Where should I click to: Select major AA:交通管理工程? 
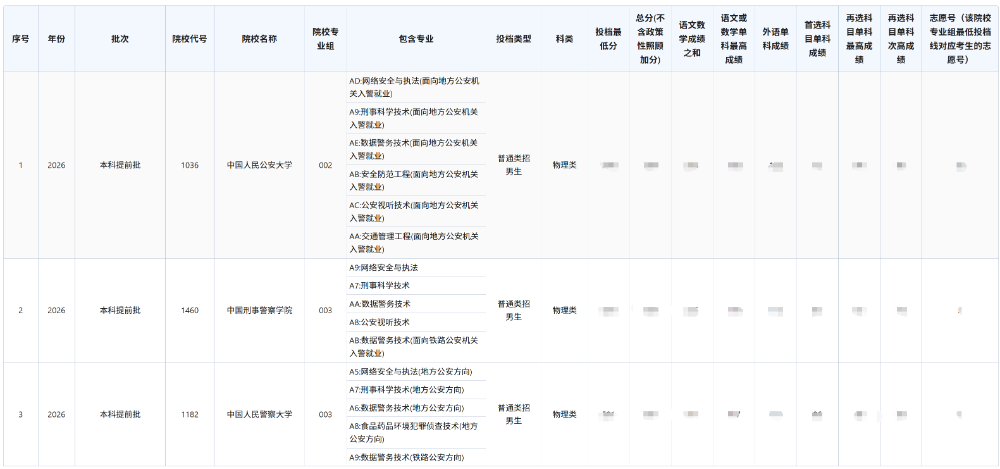click(x=416, y=242)
